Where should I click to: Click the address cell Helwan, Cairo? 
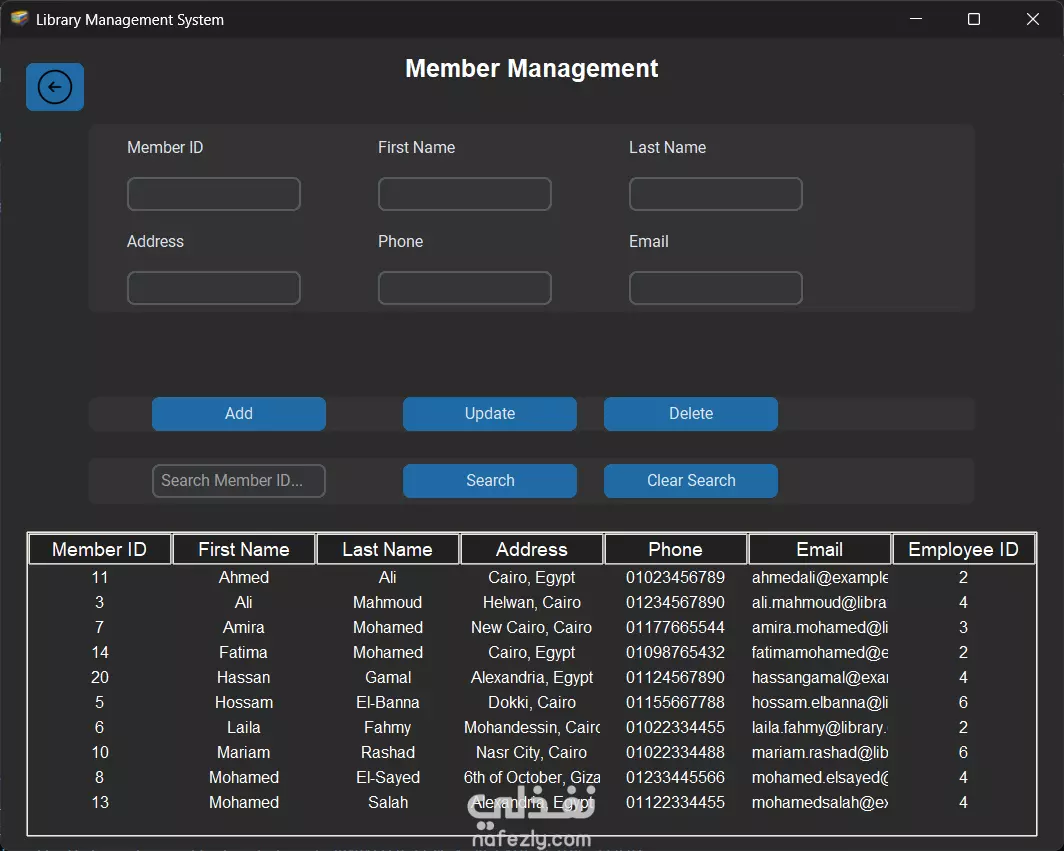pos(531,603)
